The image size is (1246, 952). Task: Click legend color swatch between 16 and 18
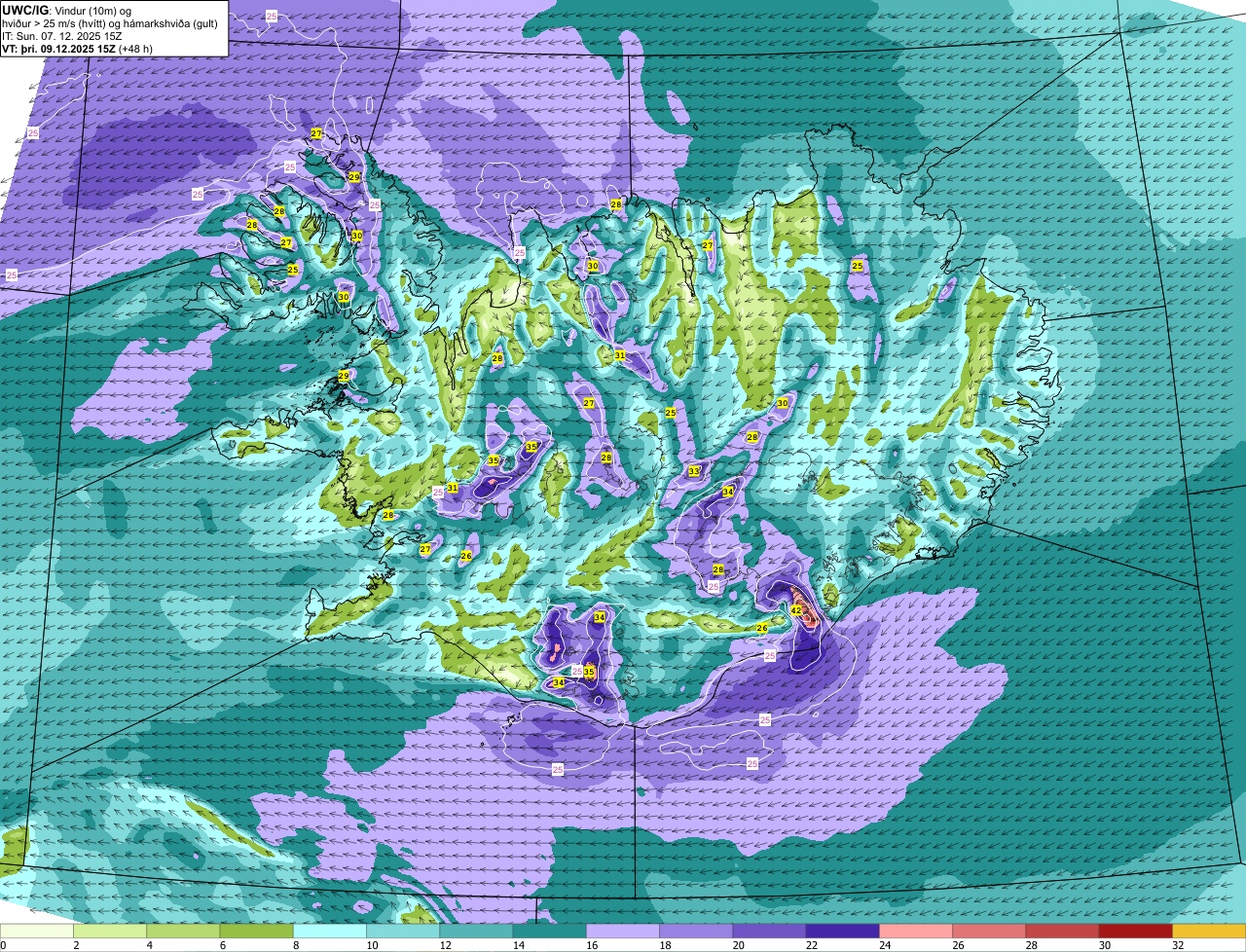[x=623, y=932]
